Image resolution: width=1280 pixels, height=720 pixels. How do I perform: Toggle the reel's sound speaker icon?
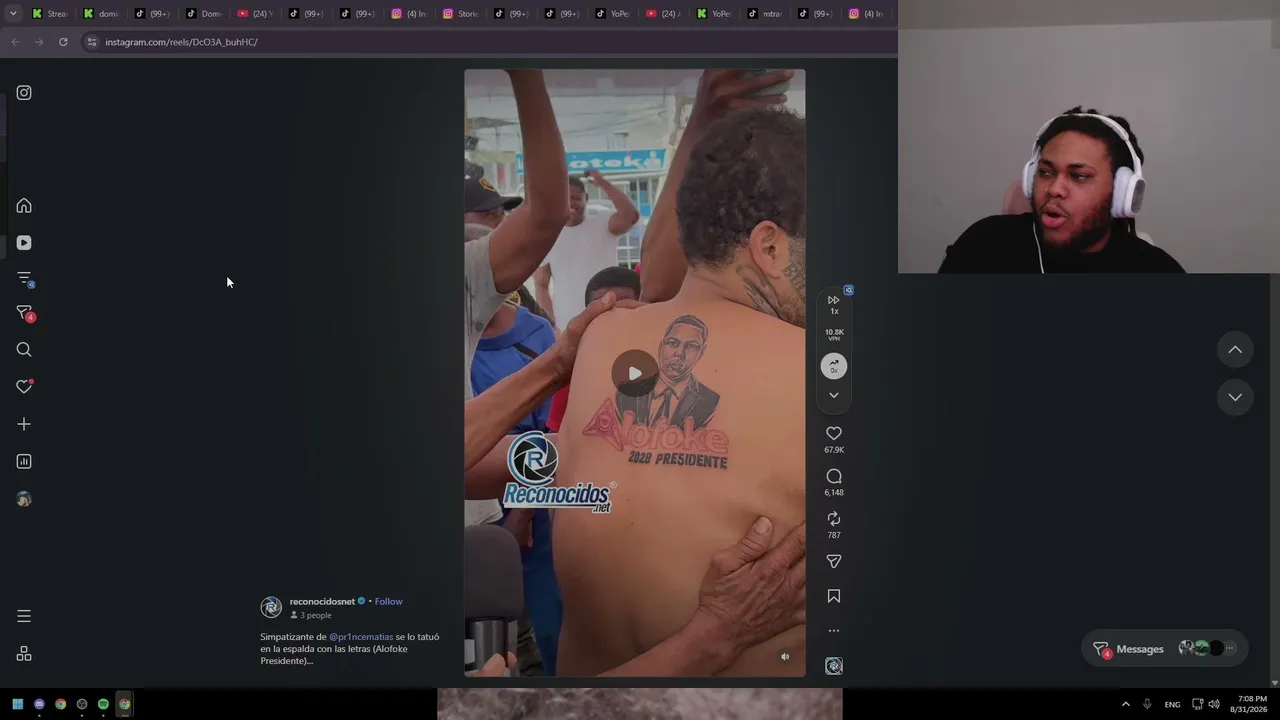click(785, 657)
